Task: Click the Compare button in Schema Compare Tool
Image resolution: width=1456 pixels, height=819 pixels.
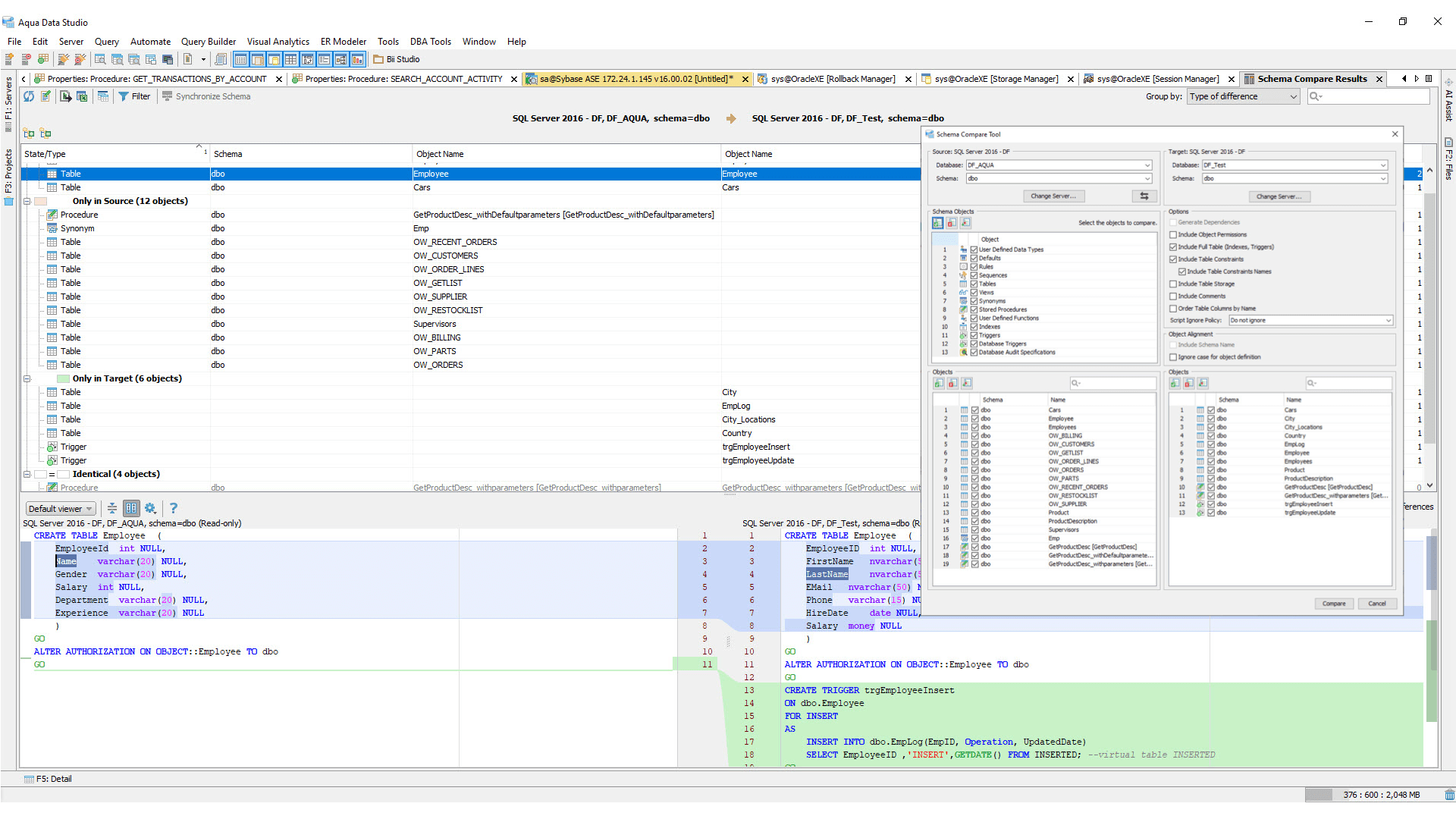Action: pyautogui.click(x=1335, y=604)
